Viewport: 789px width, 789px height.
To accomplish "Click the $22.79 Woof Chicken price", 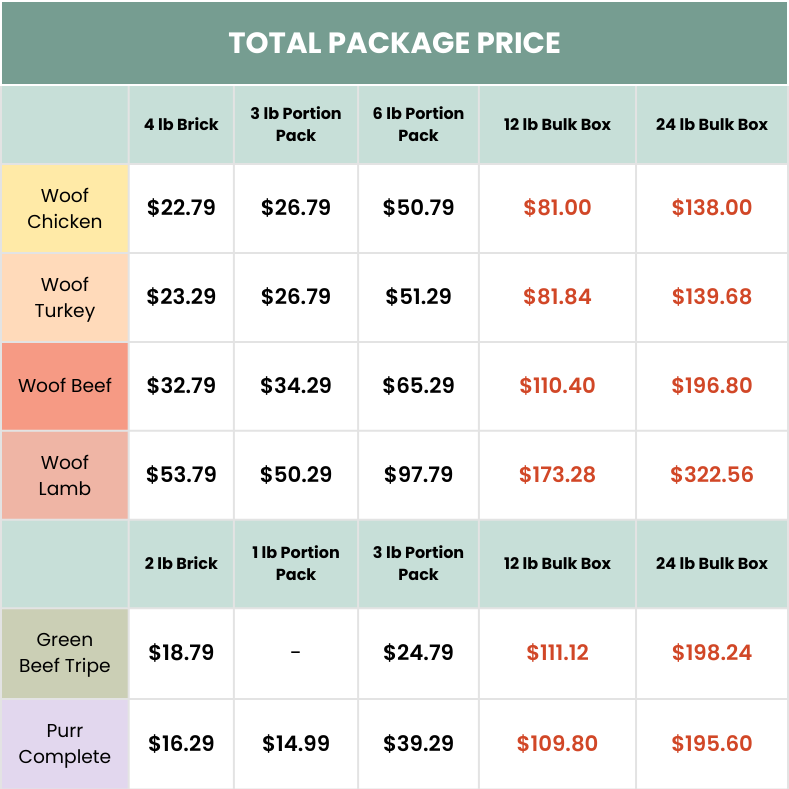I will click(181, 208).
